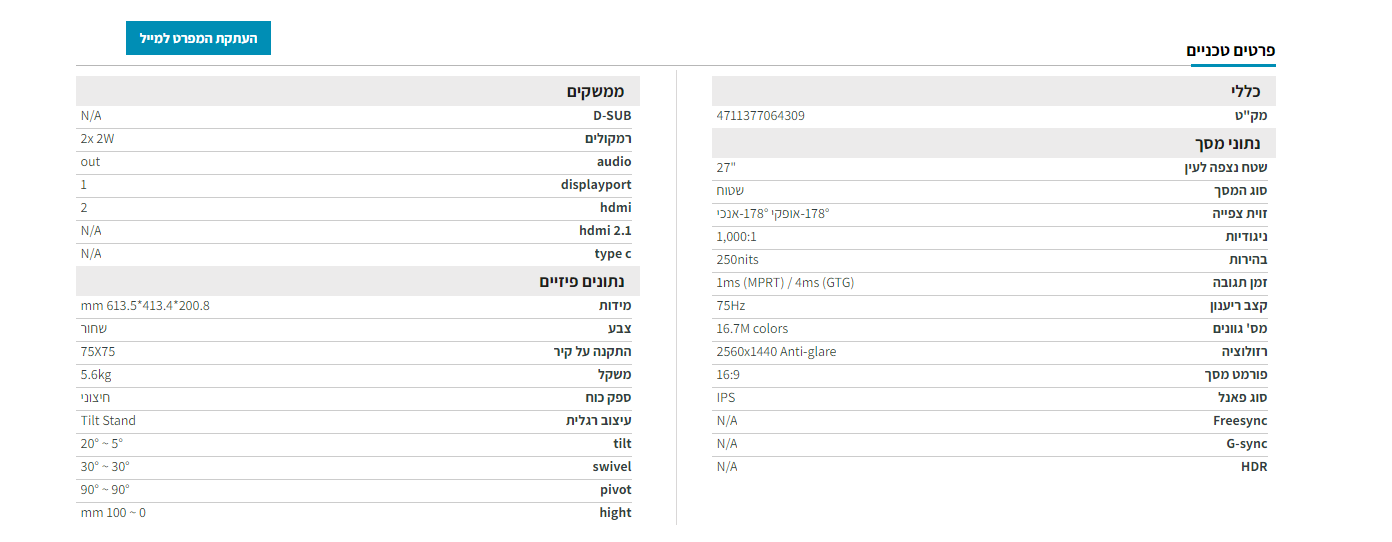Viewport: 1392px width, 542px height.
Task: Click the 2560x1440 Anti-glare value
Action: pyautogui.click(x=776, y=352)
